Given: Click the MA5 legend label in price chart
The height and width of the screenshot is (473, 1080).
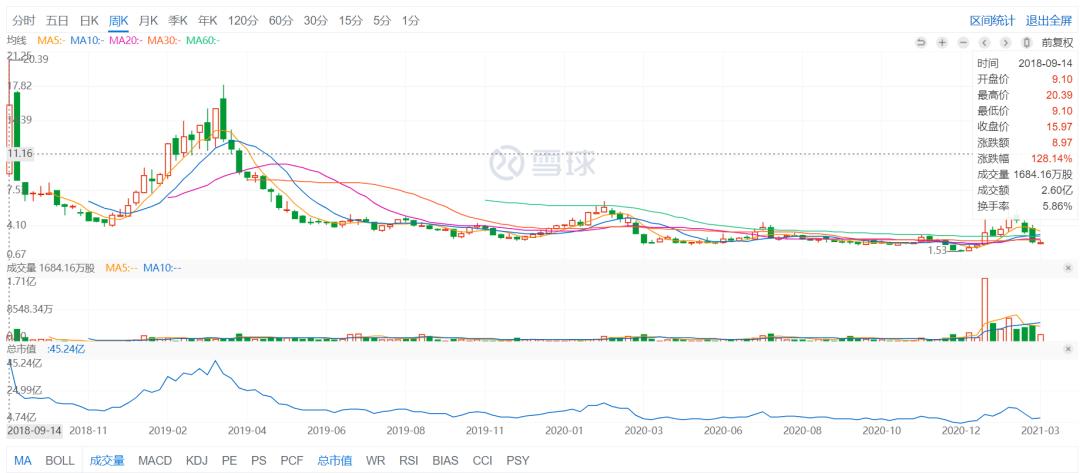Looking at the screenshot, I should (51, 41).
